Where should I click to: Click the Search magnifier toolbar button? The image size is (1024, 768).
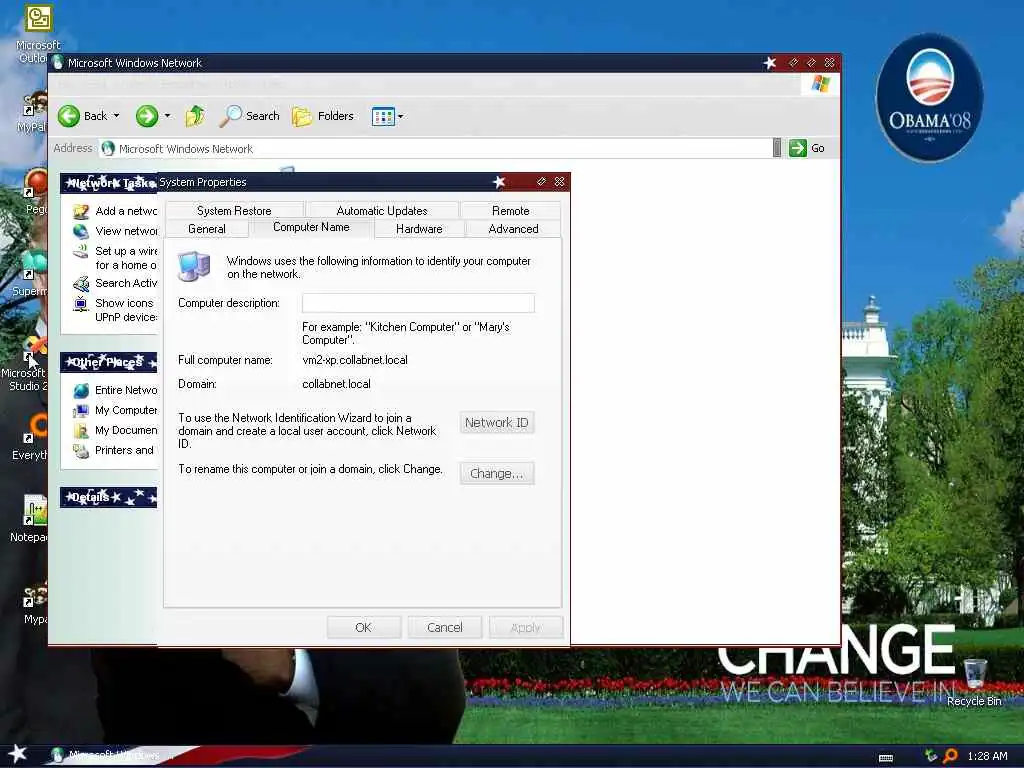tap(249, 116)
